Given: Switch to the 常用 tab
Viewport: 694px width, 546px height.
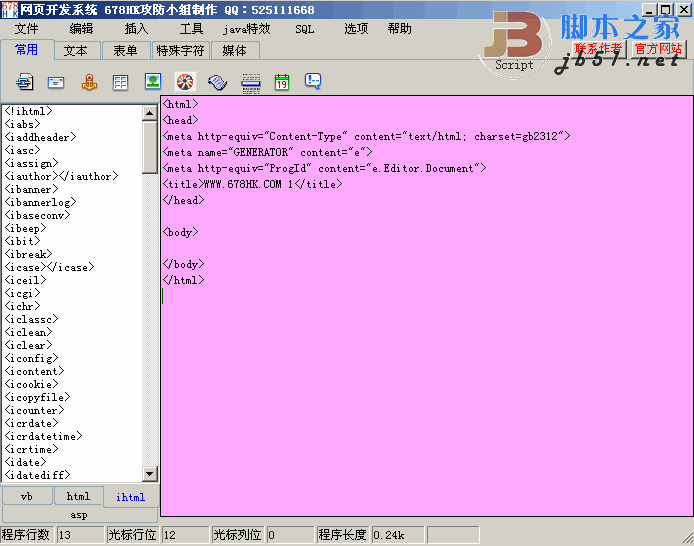Looking at the screenshot, I should coord(27,50).
